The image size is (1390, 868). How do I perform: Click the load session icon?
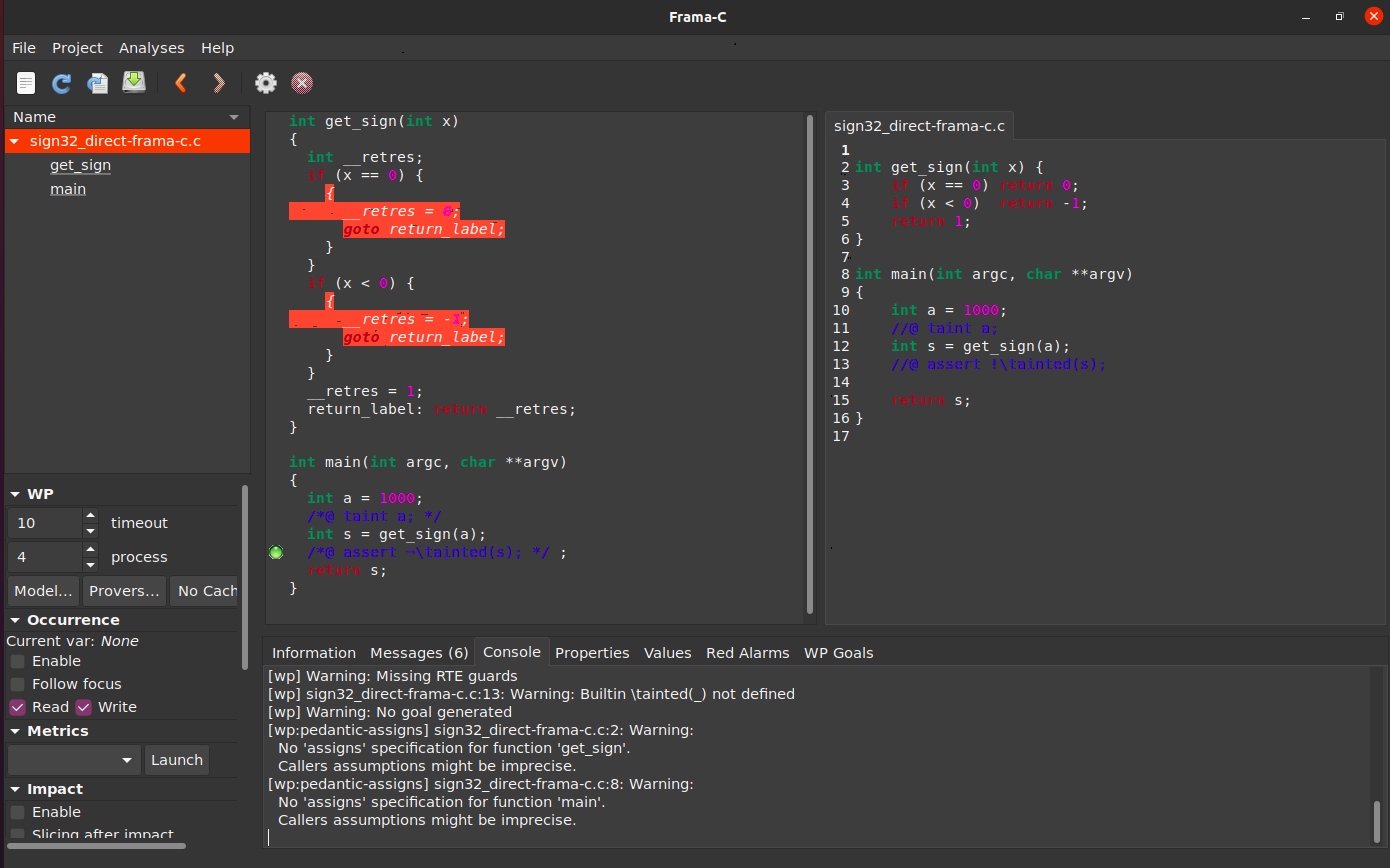(98, 83)
